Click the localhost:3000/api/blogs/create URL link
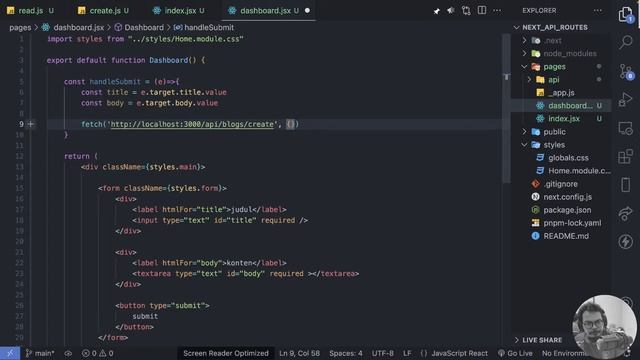 pos(192,124)
